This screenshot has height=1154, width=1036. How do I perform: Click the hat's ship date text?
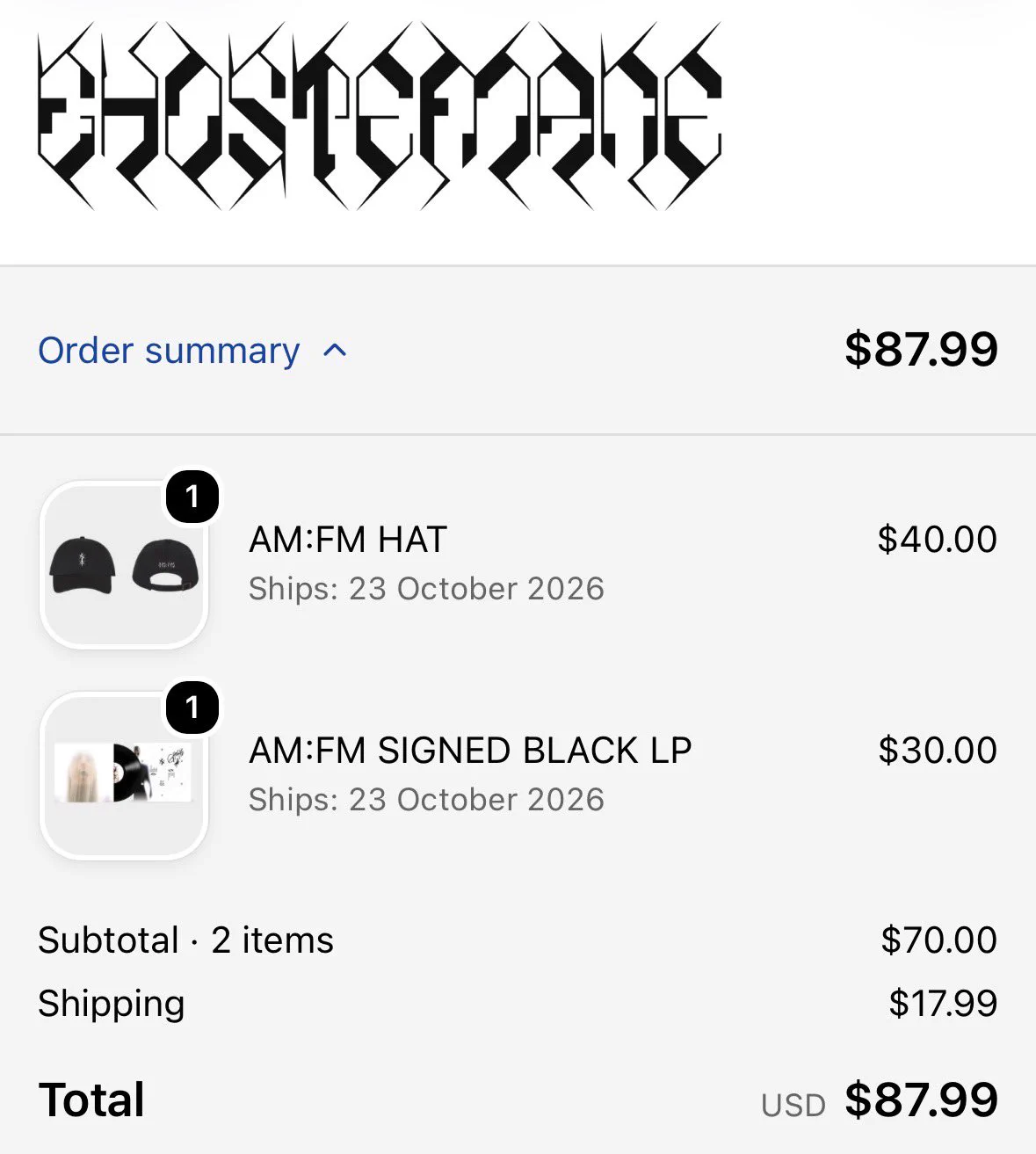pos(426,589)
